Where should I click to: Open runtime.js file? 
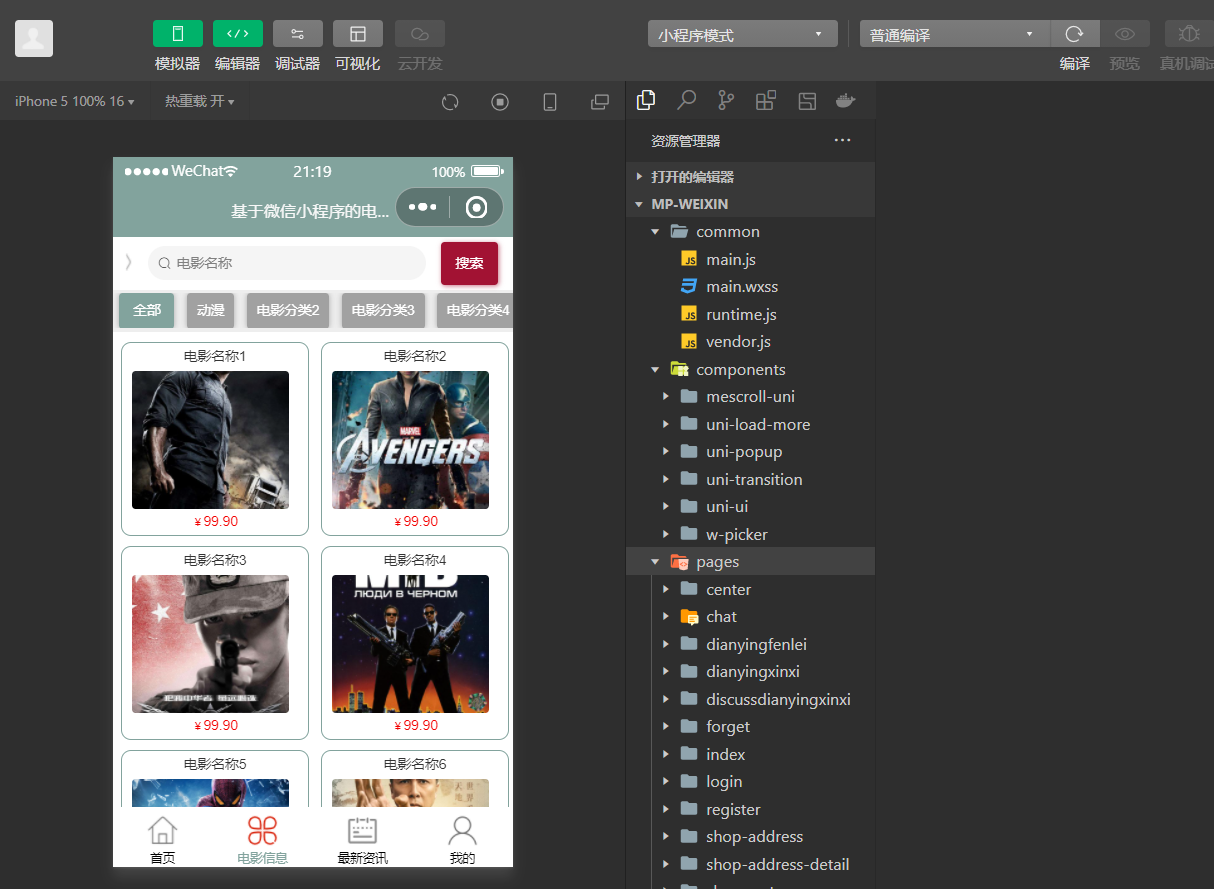click(751, 314)
